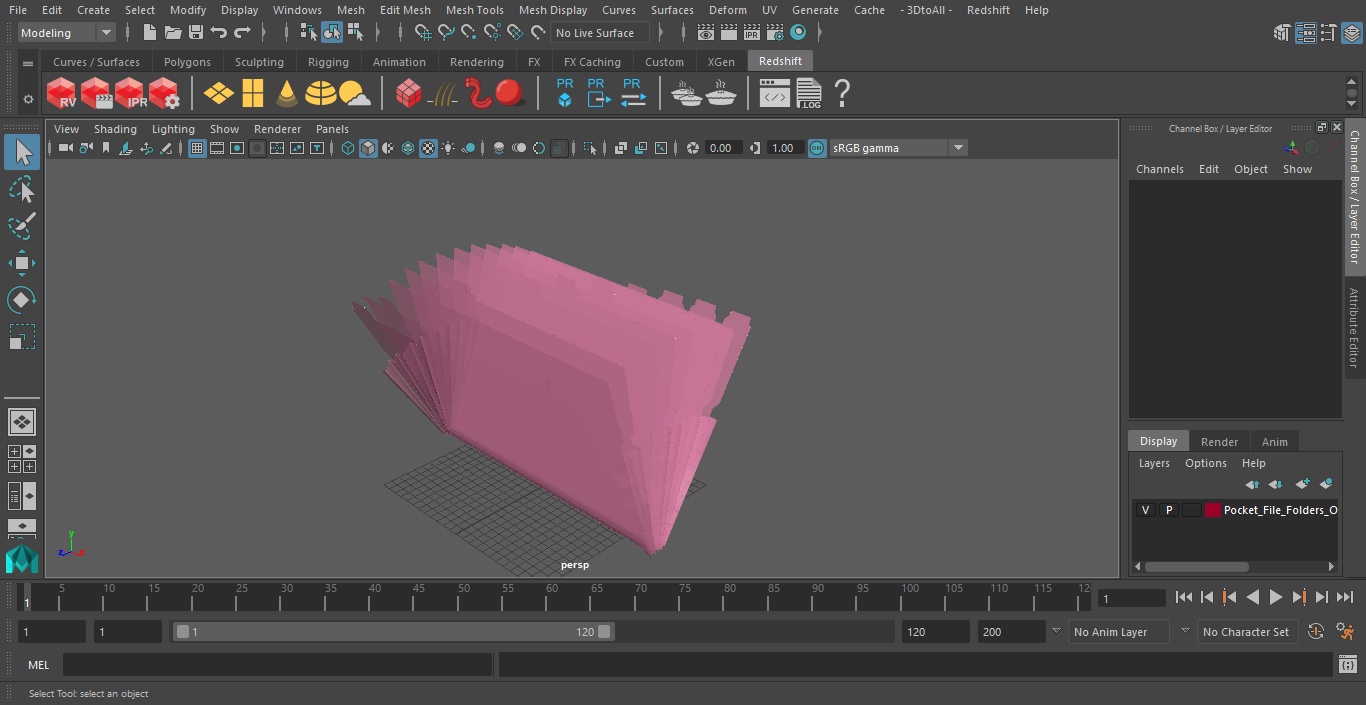
Task: Activate the Move tool in the toolbox
Action: tap(21, 263)
